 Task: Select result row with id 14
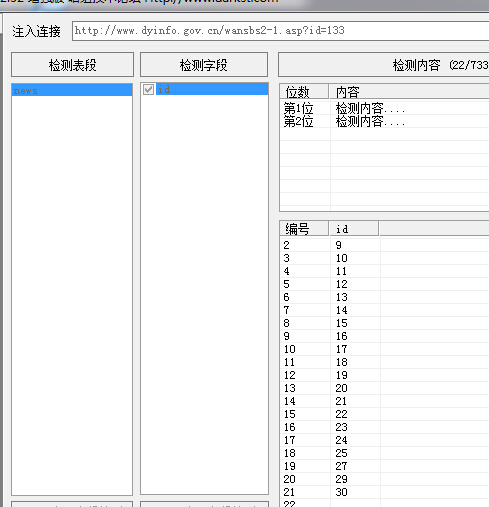click(x=385, y=310)
